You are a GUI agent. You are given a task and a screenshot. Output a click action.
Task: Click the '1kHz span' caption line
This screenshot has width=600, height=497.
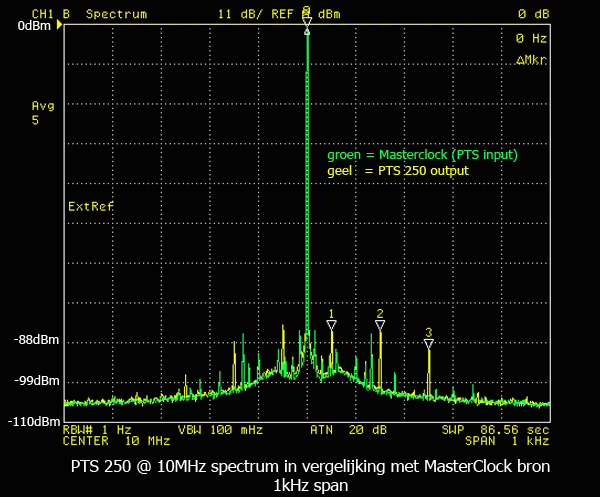coord(311,486)
